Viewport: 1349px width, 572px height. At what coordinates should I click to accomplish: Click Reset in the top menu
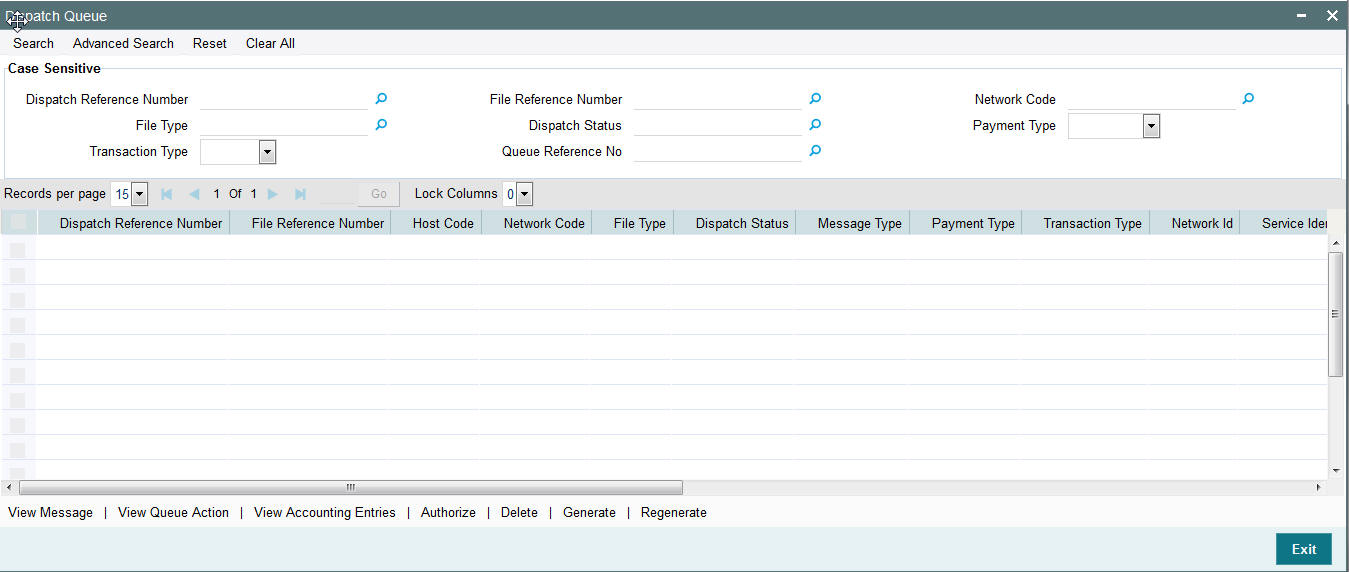pyautogui.click(x=210, y=43)
